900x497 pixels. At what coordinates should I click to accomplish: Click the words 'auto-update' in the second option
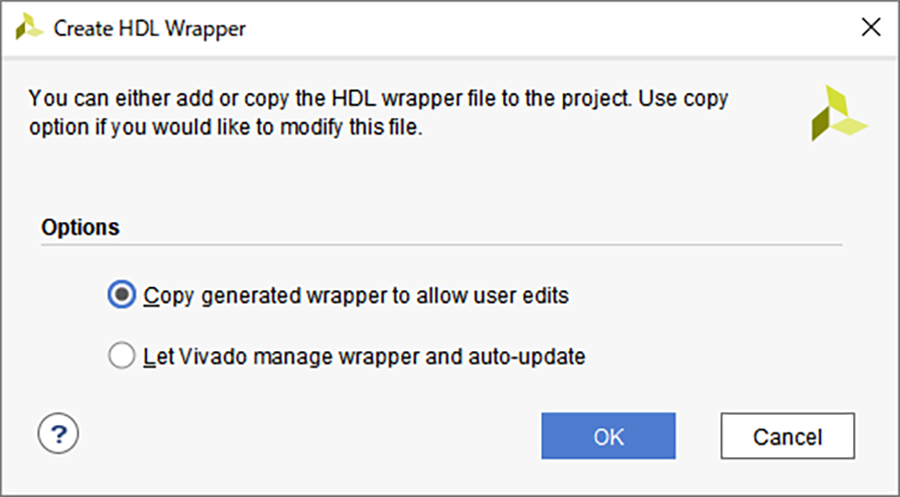527,356
